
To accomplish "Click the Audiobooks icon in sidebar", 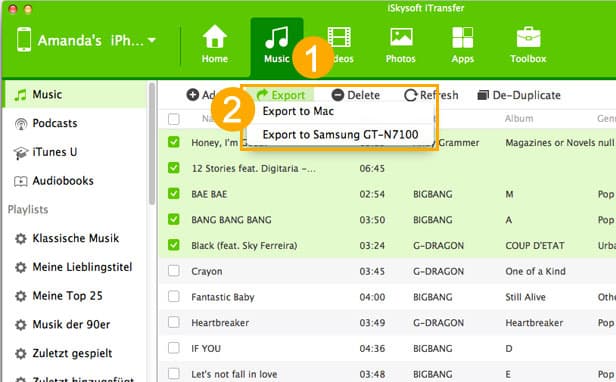I will [x=20, y=181].
